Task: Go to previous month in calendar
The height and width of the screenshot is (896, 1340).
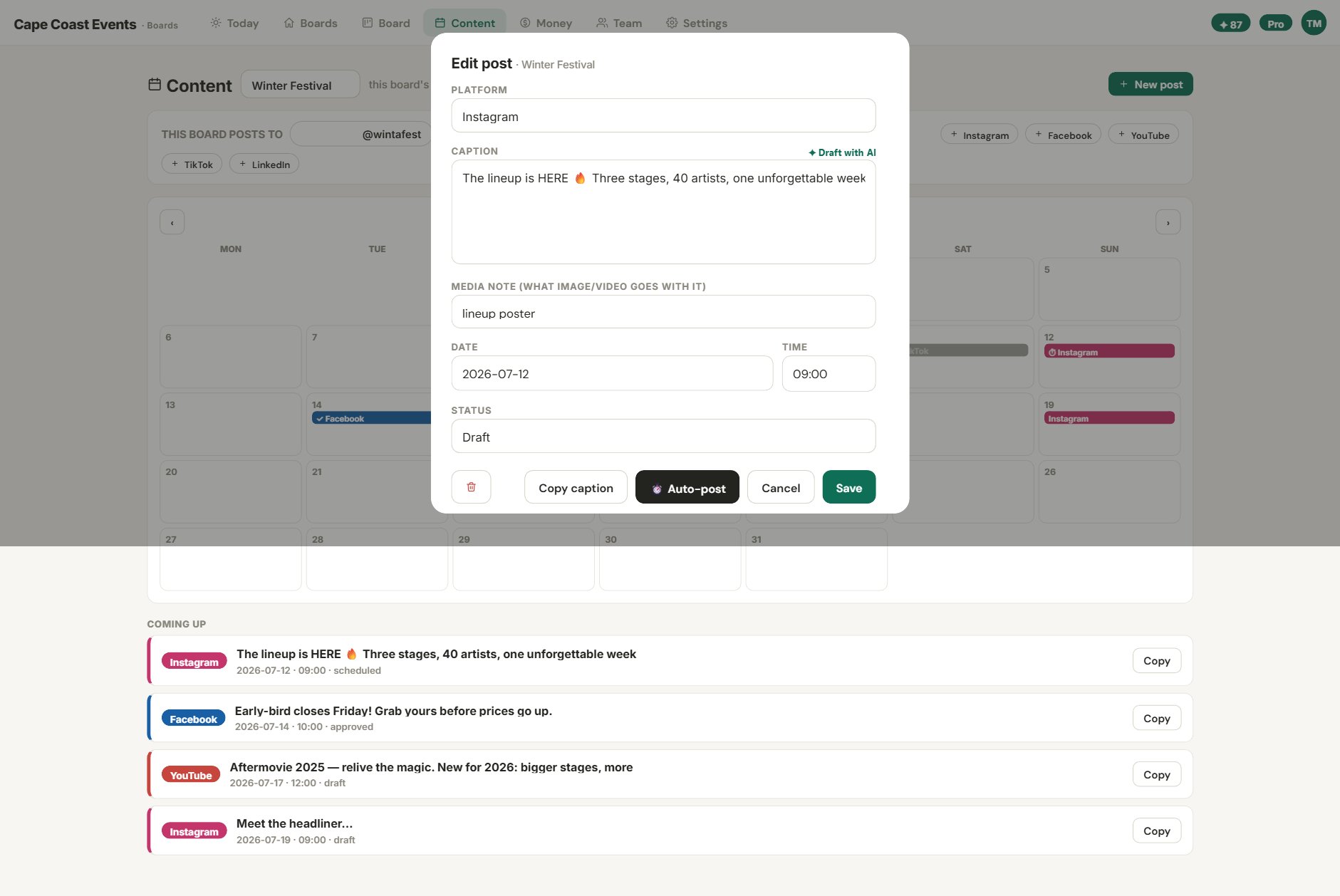Action: pyautogui.click(x=172, y=222)
